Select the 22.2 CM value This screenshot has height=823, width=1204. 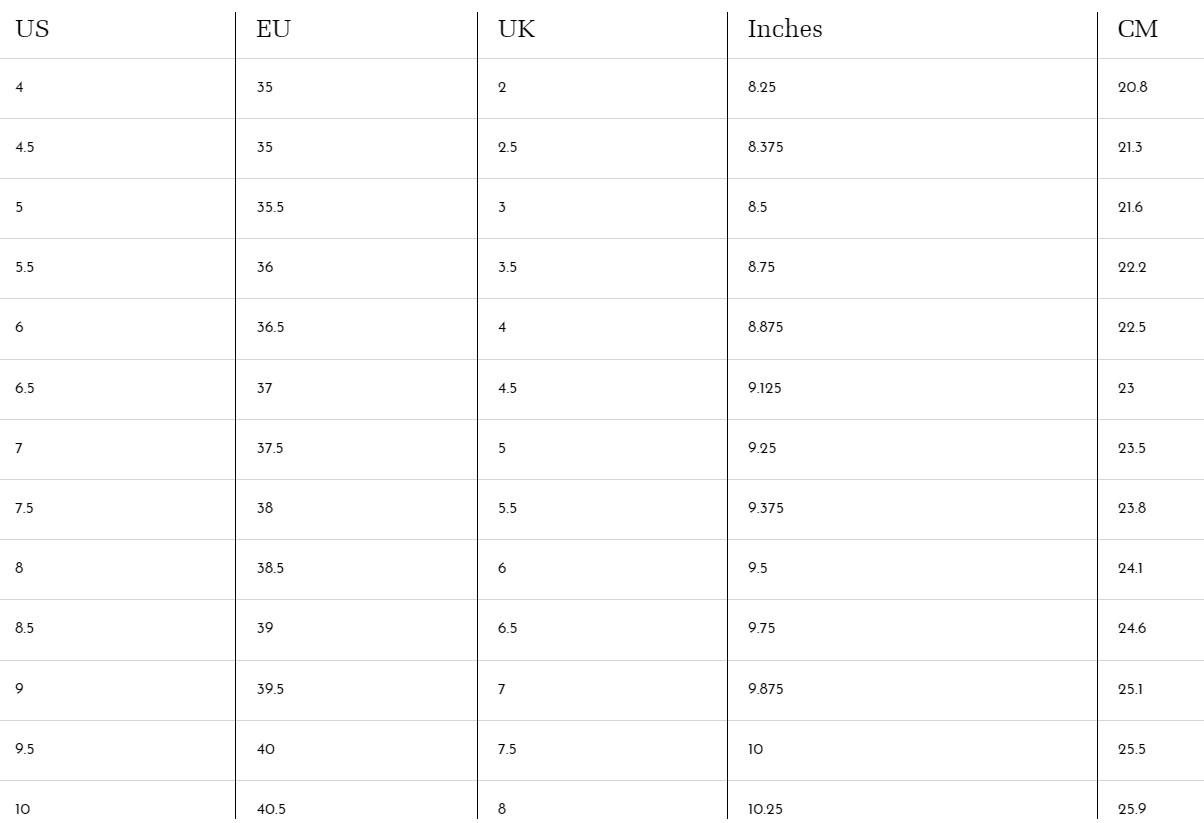coord(1132,268)
